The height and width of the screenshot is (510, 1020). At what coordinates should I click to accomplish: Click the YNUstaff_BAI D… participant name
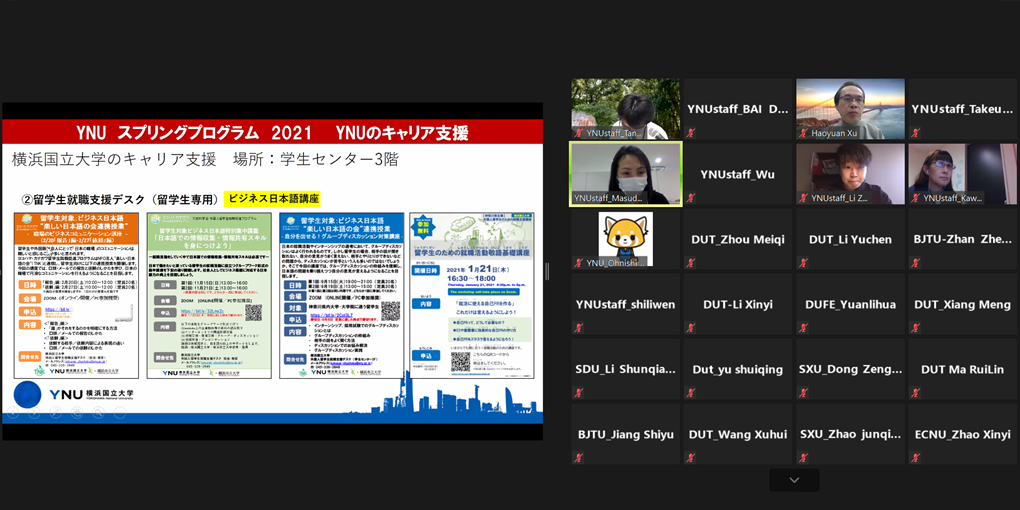point(738,109)
